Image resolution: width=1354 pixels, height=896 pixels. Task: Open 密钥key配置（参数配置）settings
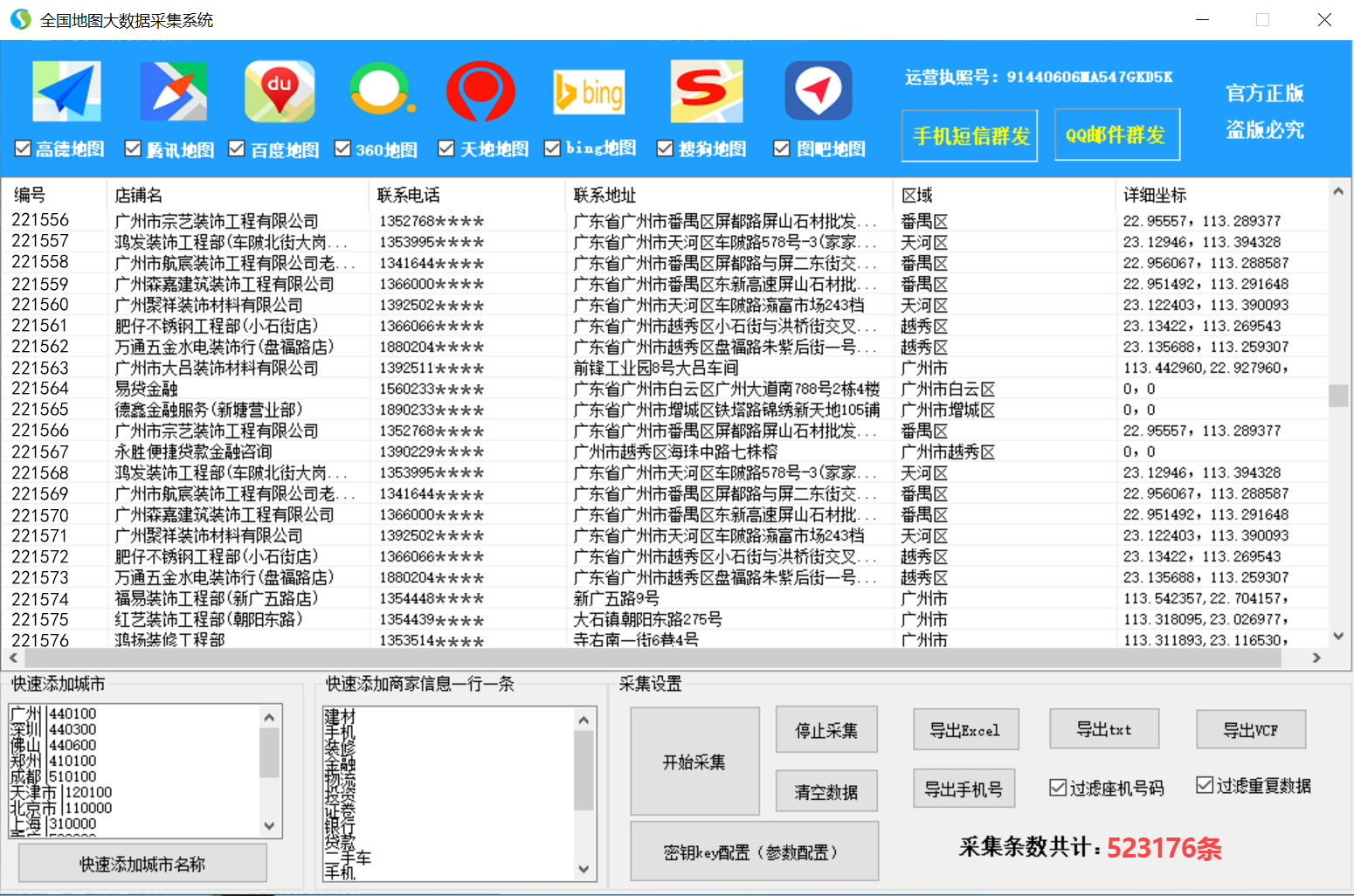(754, 850)
